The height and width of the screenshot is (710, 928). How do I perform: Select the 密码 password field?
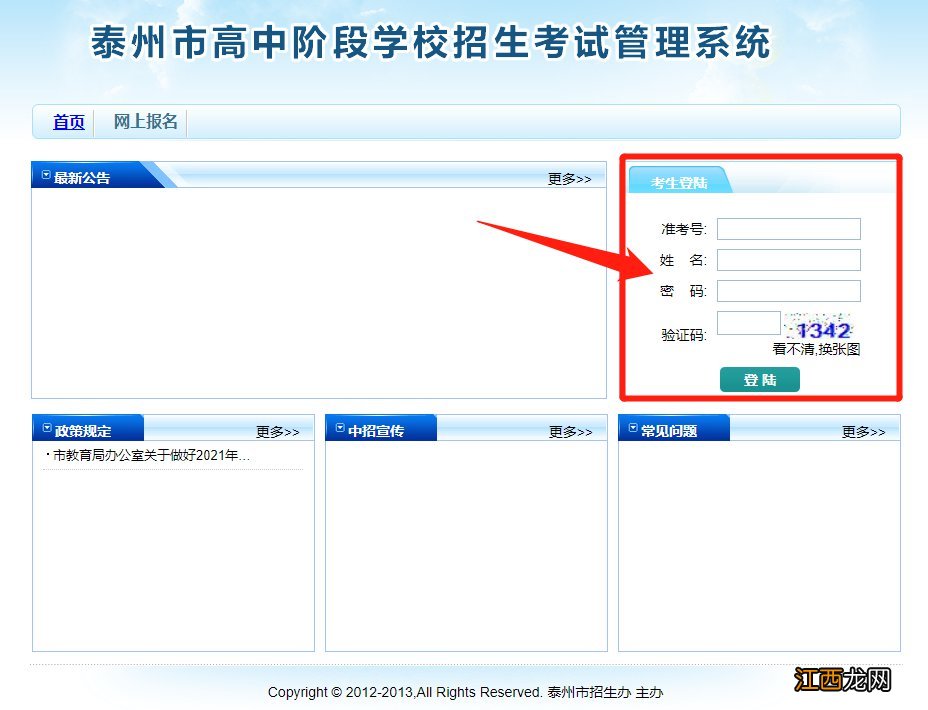(788, 291)
